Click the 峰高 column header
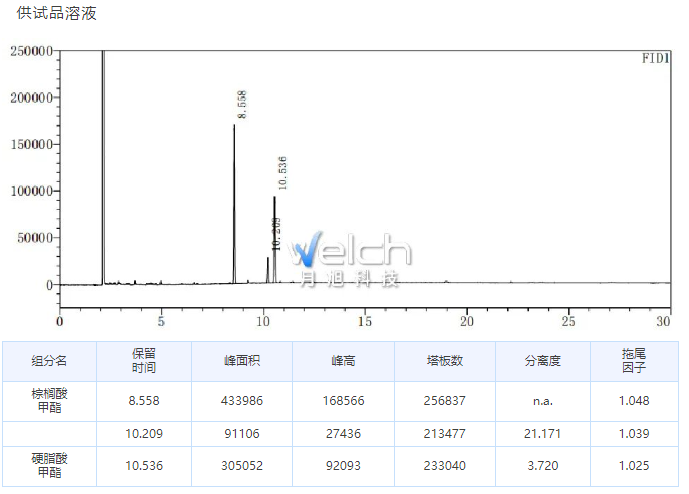 (x=344, y=361)
